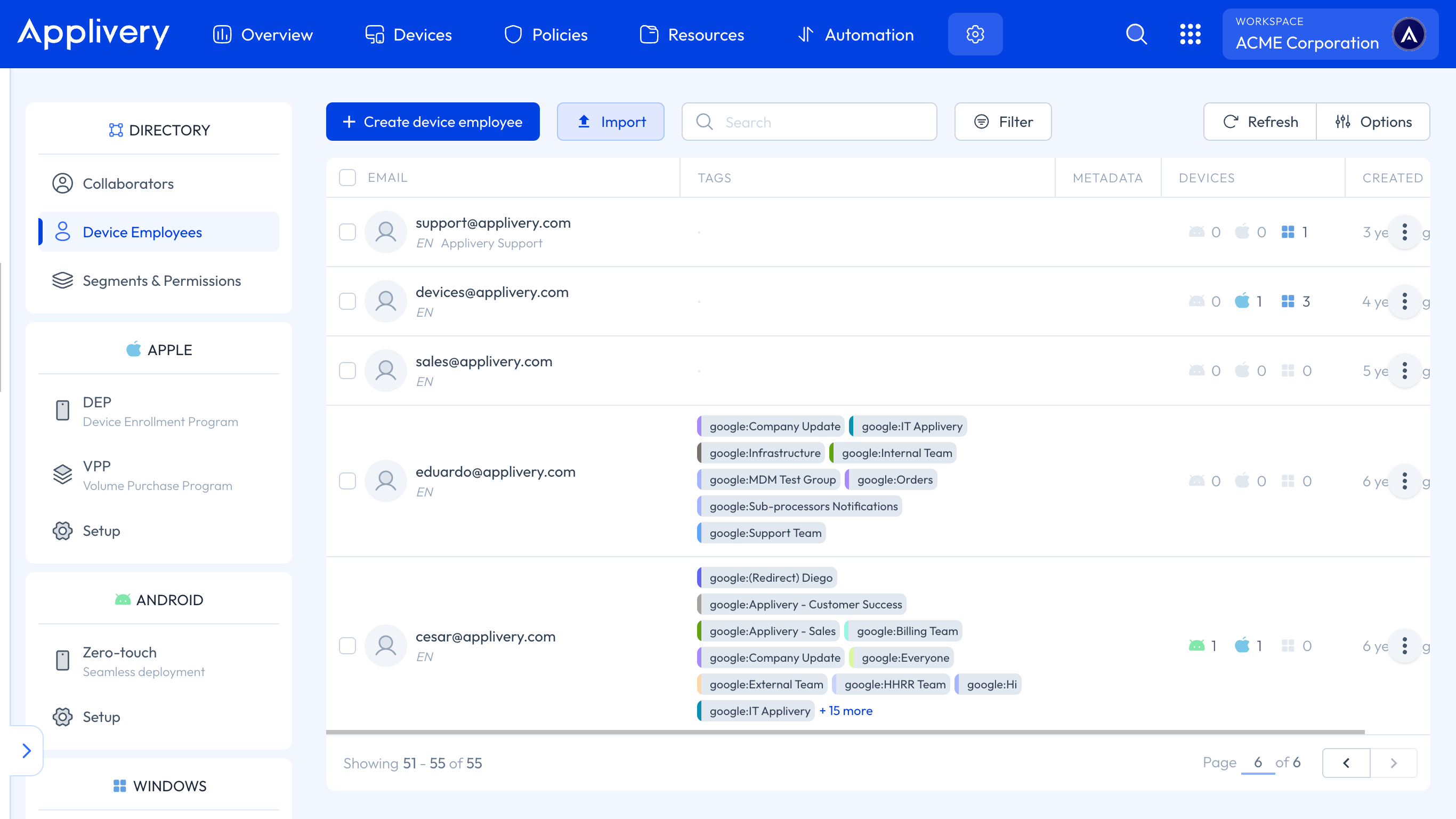Image resolution: width=1456 pixels, height=819 pixels.
Task: Go to previous page with left chevron
Action: pos(1346,763)
